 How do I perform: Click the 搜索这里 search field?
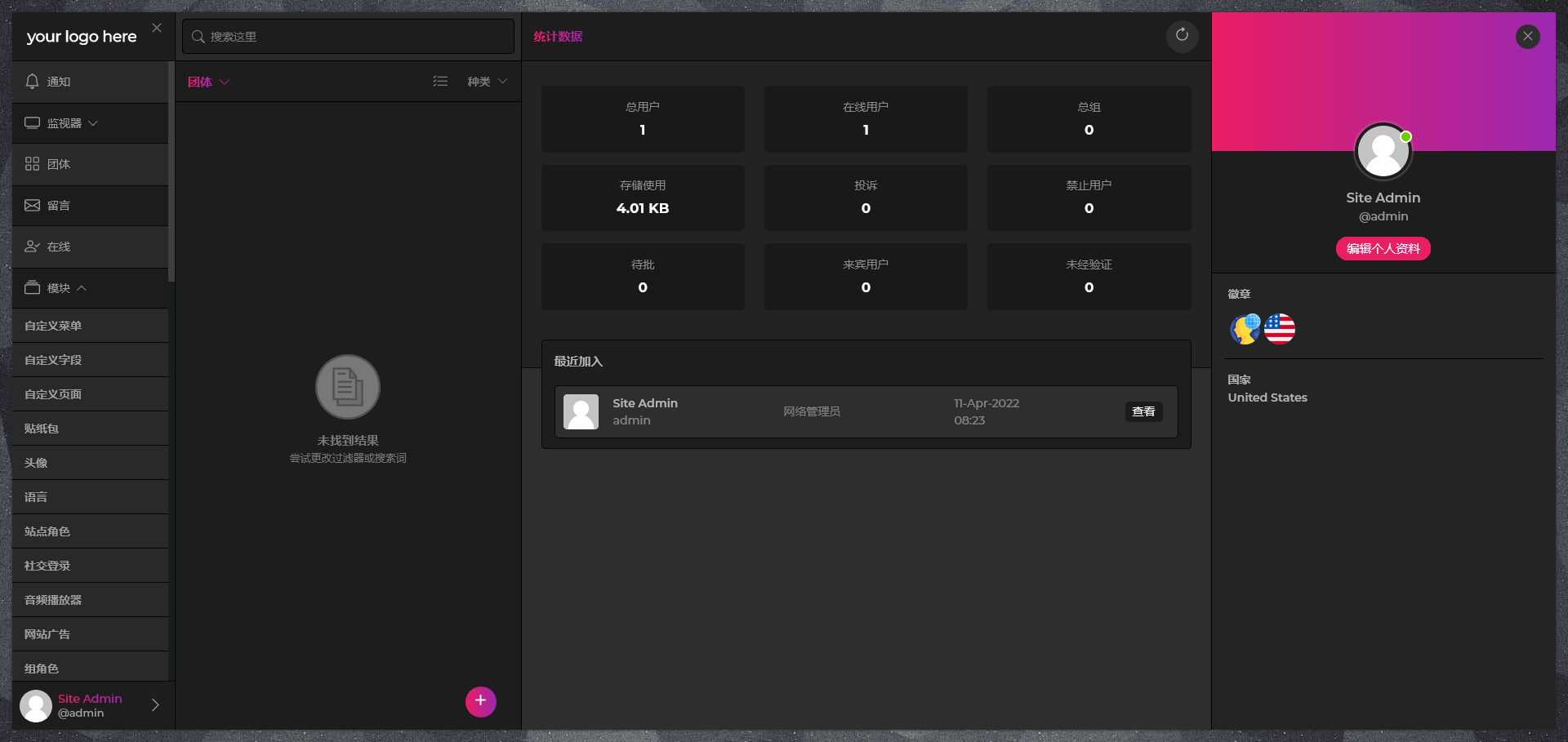pyautogui.click(x=351, y=37)
